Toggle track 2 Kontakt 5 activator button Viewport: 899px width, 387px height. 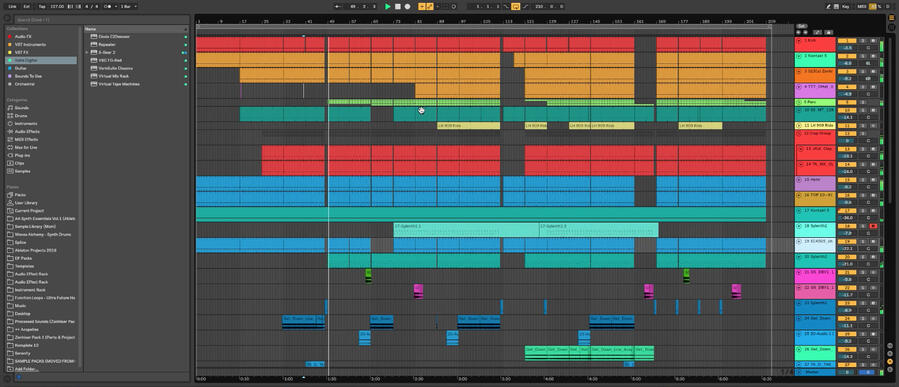click(x=847, y=56)
